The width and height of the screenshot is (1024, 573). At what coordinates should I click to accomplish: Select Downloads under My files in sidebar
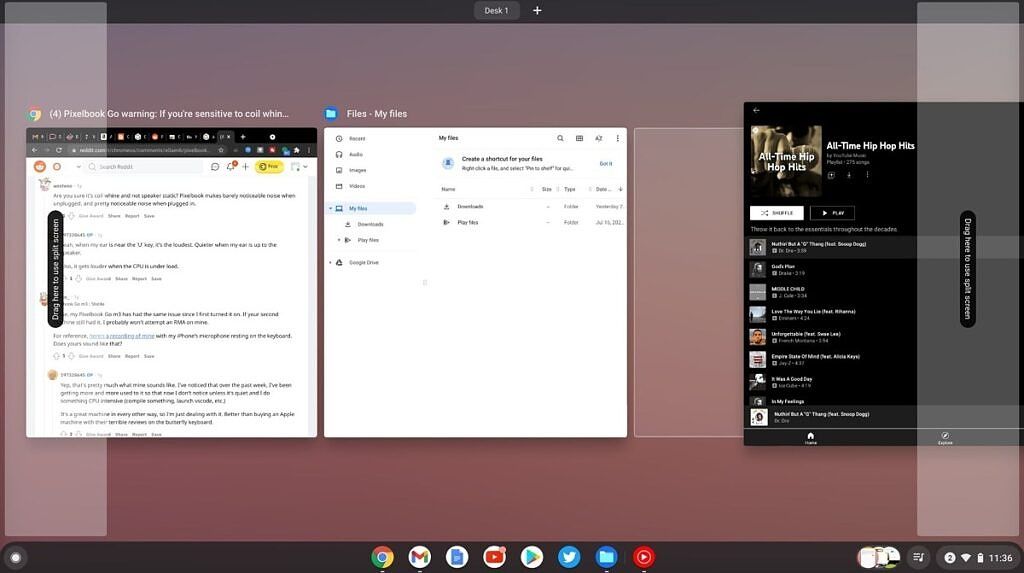point(370,224)
